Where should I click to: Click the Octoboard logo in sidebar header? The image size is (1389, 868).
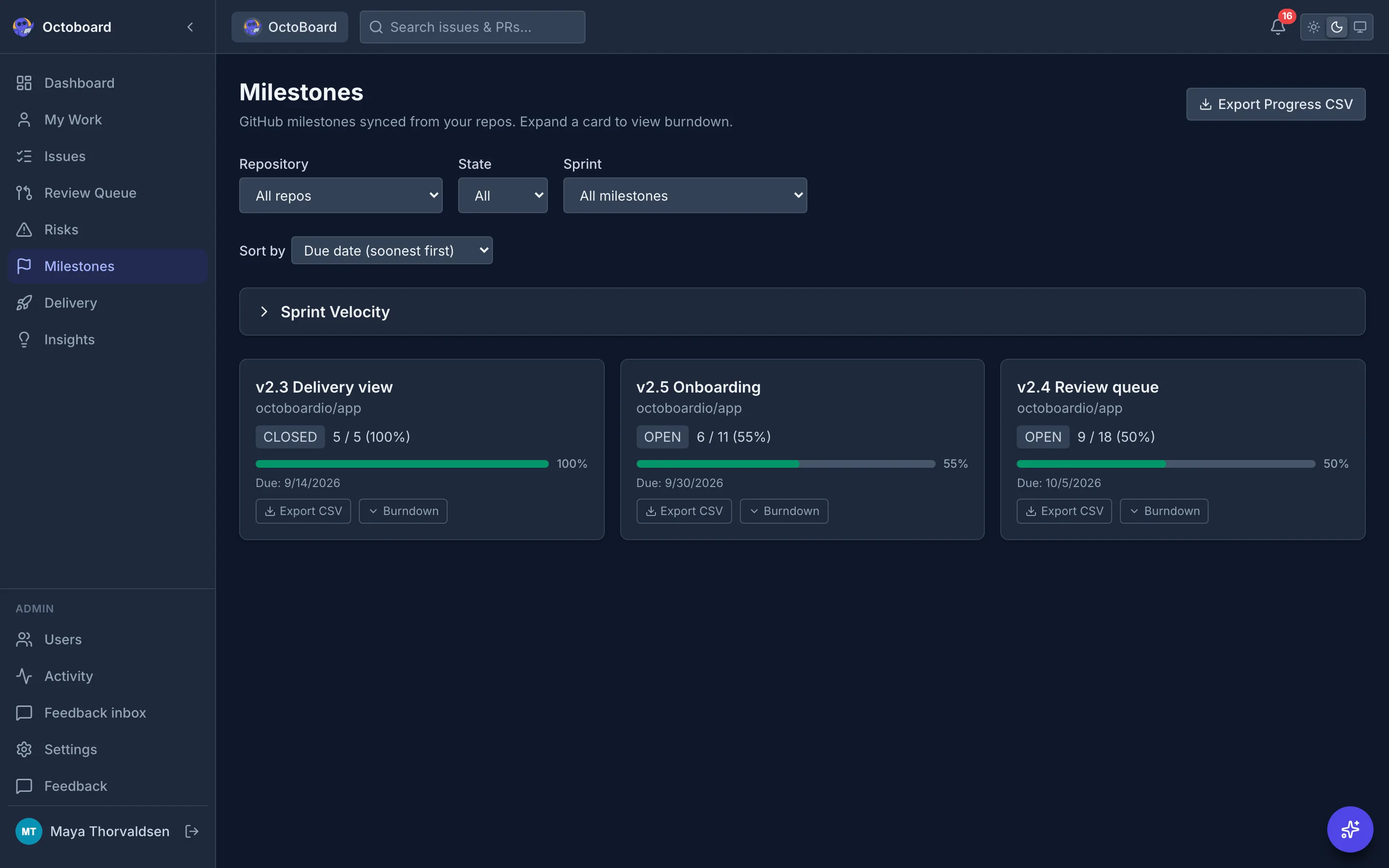(23, 27)
